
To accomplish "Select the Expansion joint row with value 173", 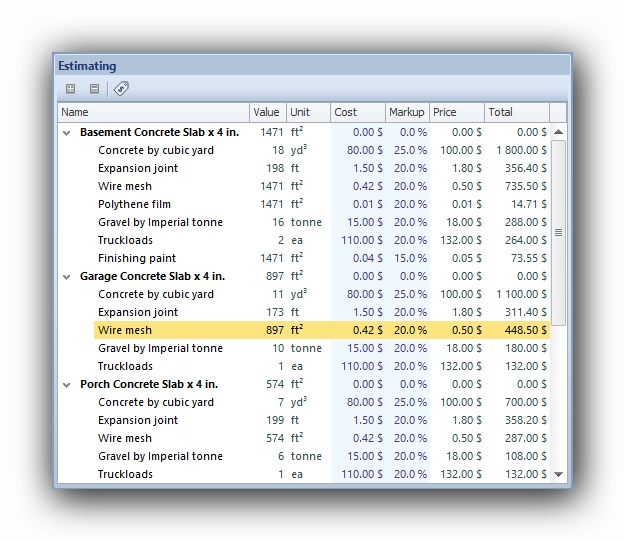I will [304, 312].
